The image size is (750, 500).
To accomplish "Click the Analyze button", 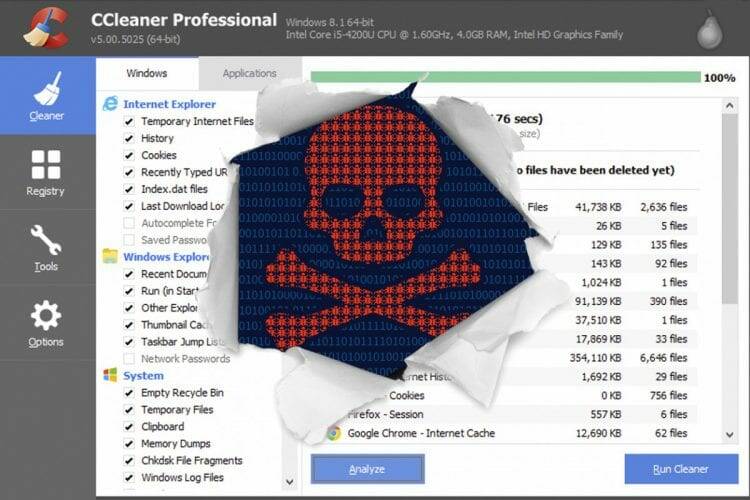I will (367, 469).
